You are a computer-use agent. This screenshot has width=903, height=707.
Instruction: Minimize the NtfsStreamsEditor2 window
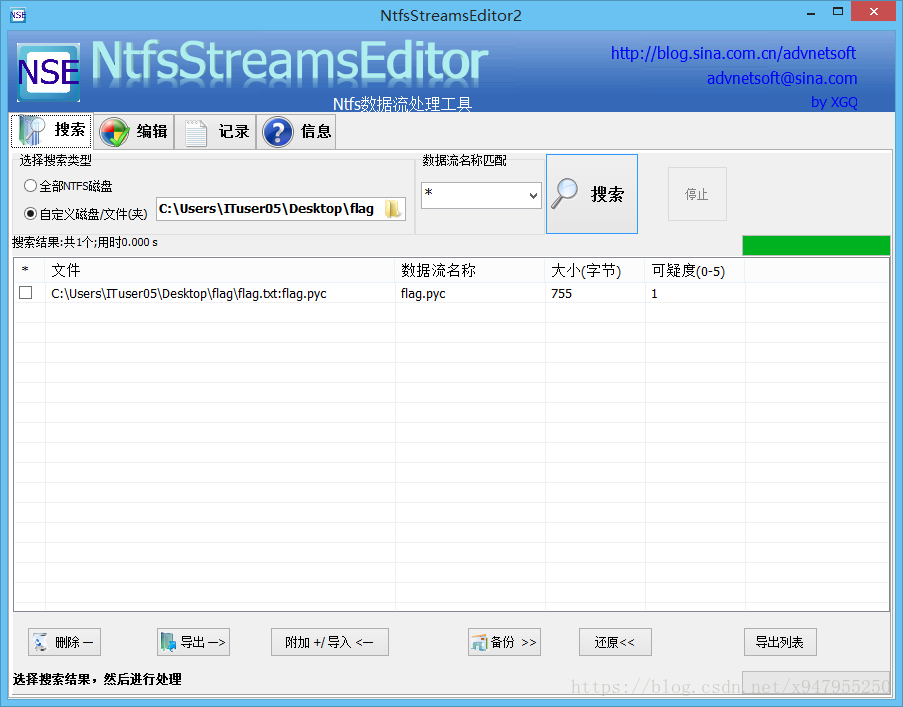tap(811, 13)
